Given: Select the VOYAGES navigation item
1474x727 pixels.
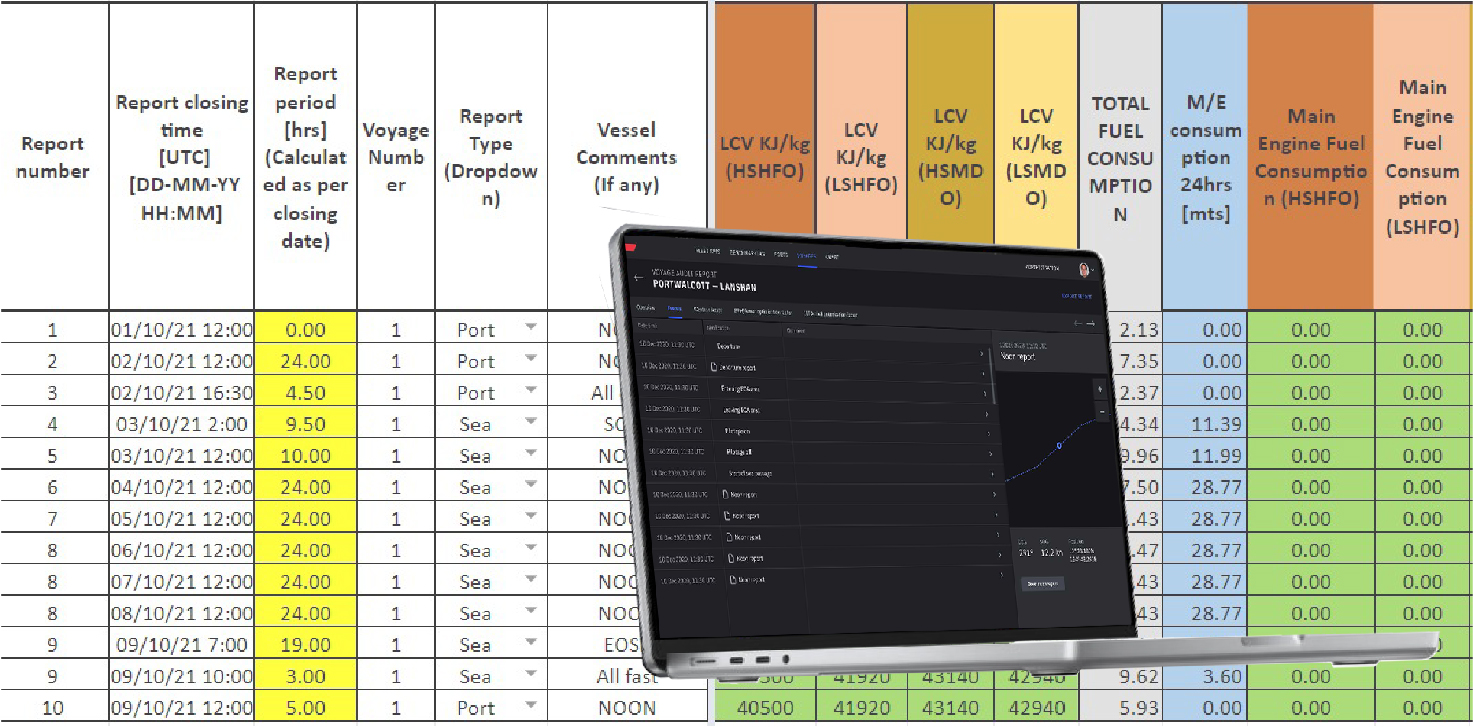Looking at the screenshot, I should coord(807,256).
